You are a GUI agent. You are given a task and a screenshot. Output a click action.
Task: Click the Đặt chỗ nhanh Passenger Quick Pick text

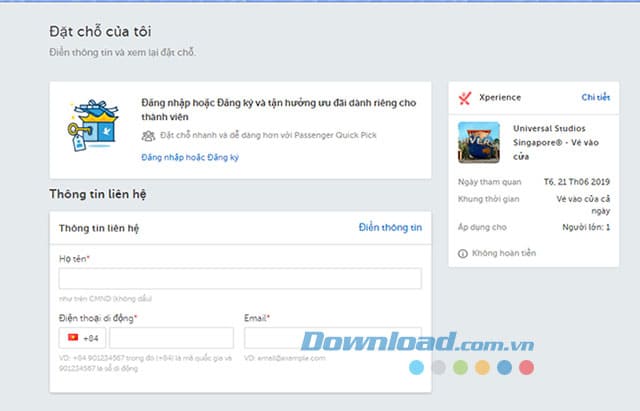click(x=268, y=136)
